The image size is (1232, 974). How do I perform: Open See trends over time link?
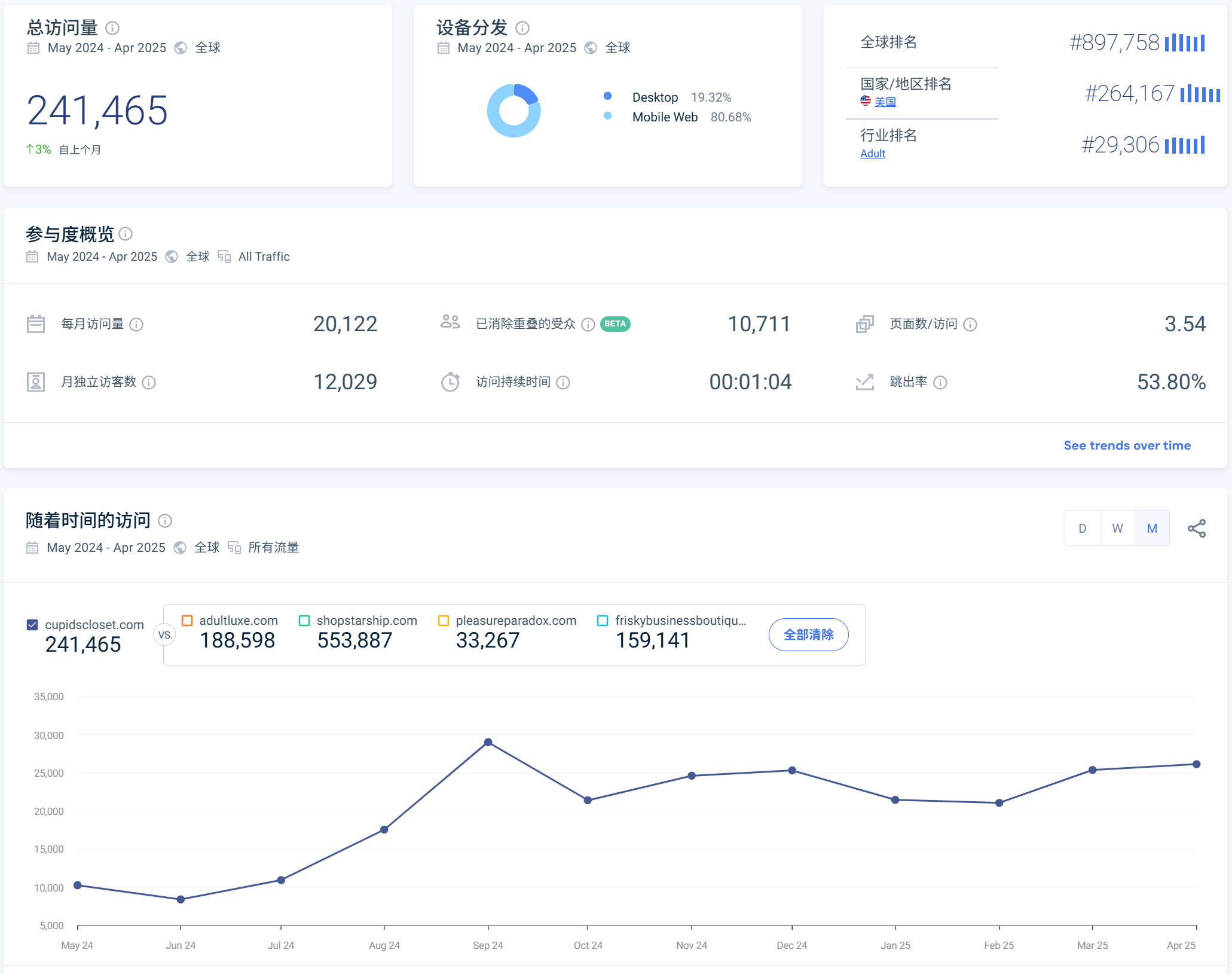[x=1127, y=445]
